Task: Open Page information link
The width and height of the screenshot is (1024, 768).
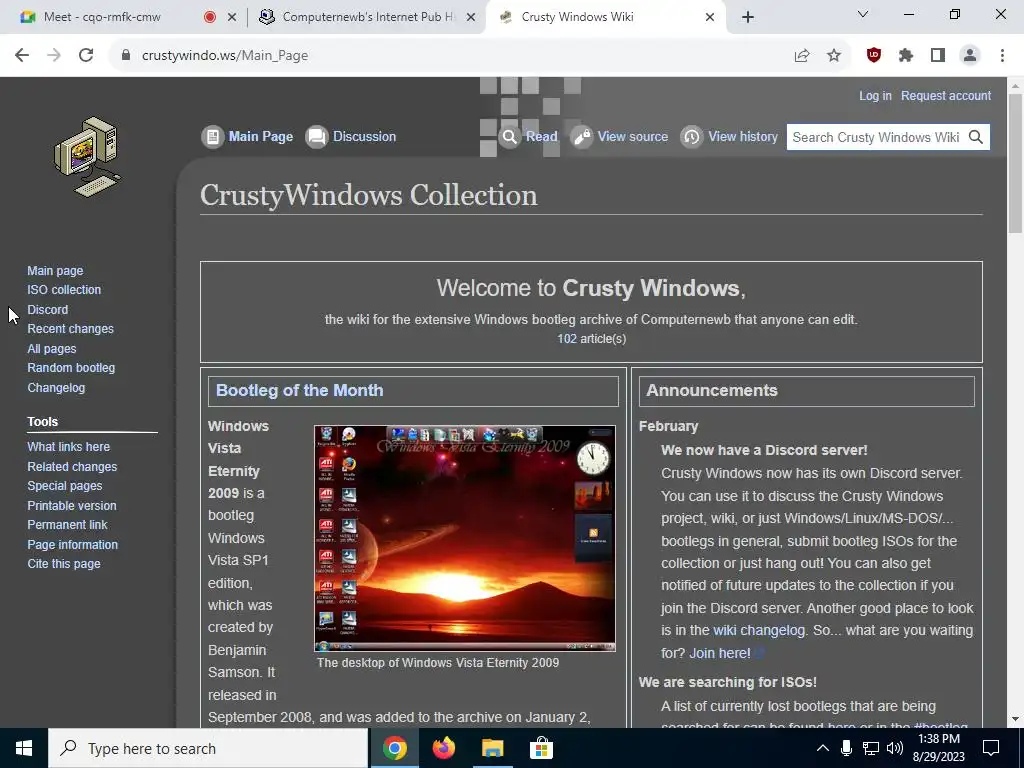Action: pos(72,544)
